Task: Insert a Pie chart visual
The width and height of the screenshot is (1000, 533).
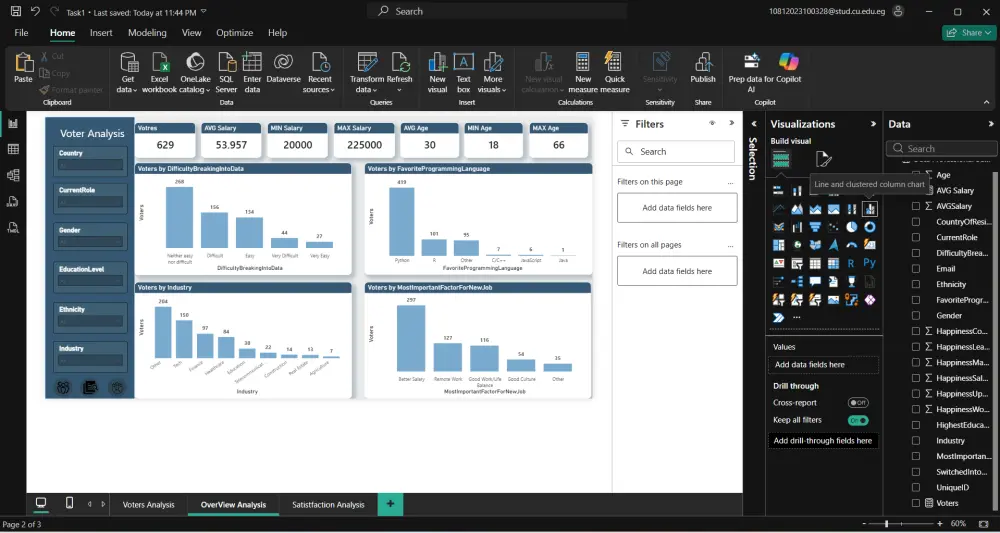Action: (x=851, y=226)
